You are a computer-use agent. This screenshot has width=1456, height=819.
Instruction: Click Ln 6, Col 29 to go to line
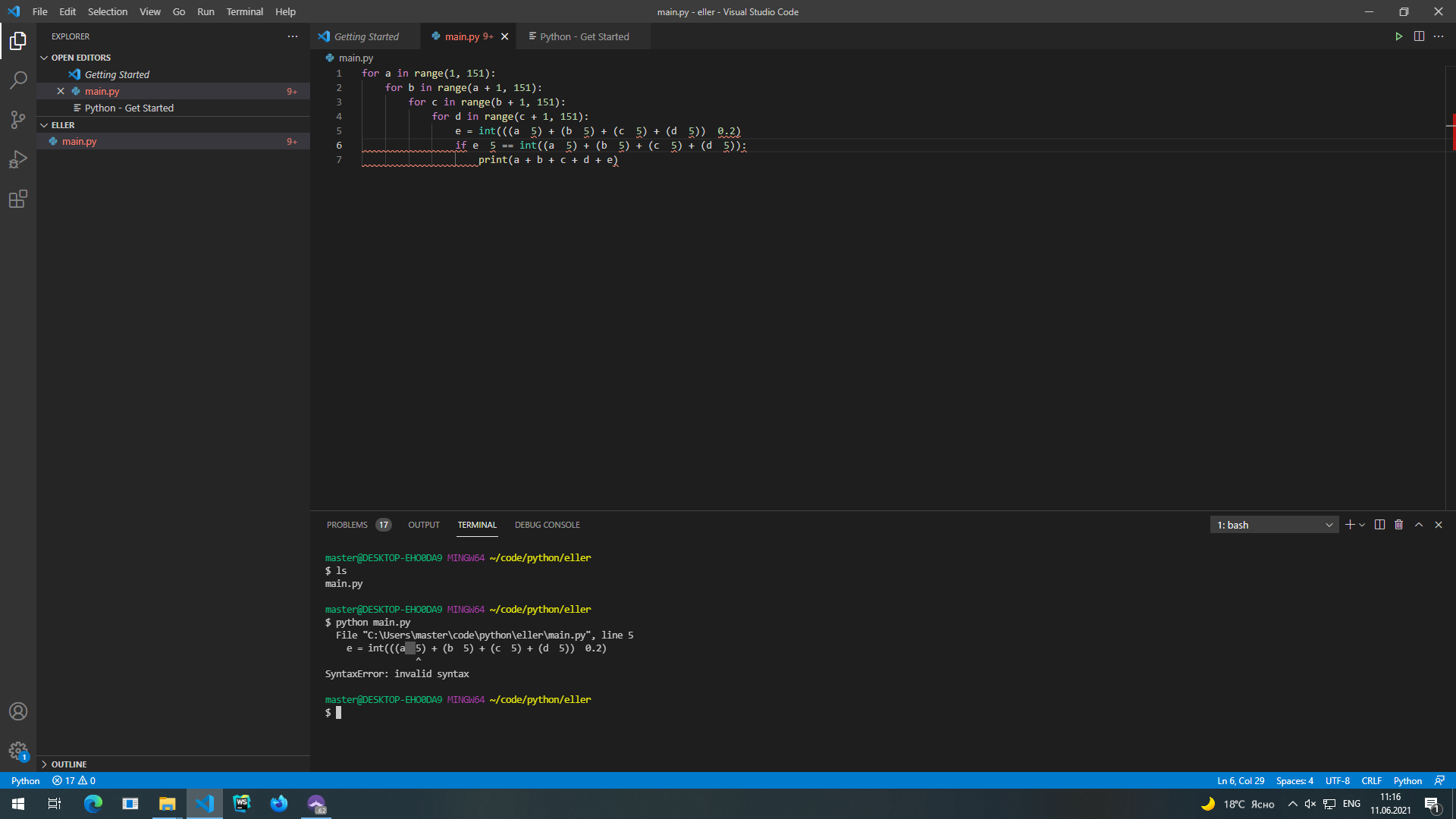pyautogui.click(x=1241, y=780)
